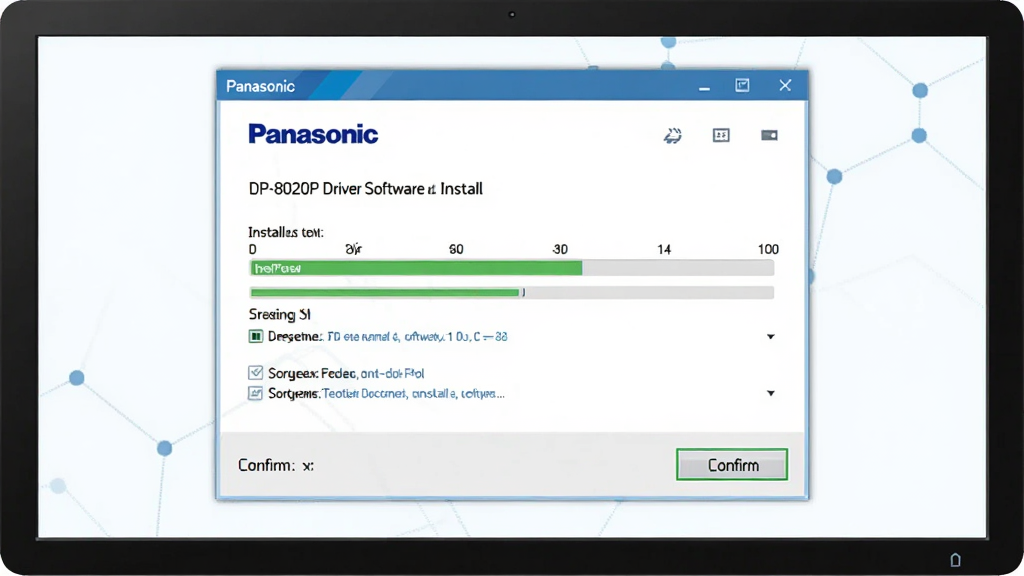Click the small icon at screen bottom-right corner
Screen dimensions: 1024x576
(x=955, y=560)
